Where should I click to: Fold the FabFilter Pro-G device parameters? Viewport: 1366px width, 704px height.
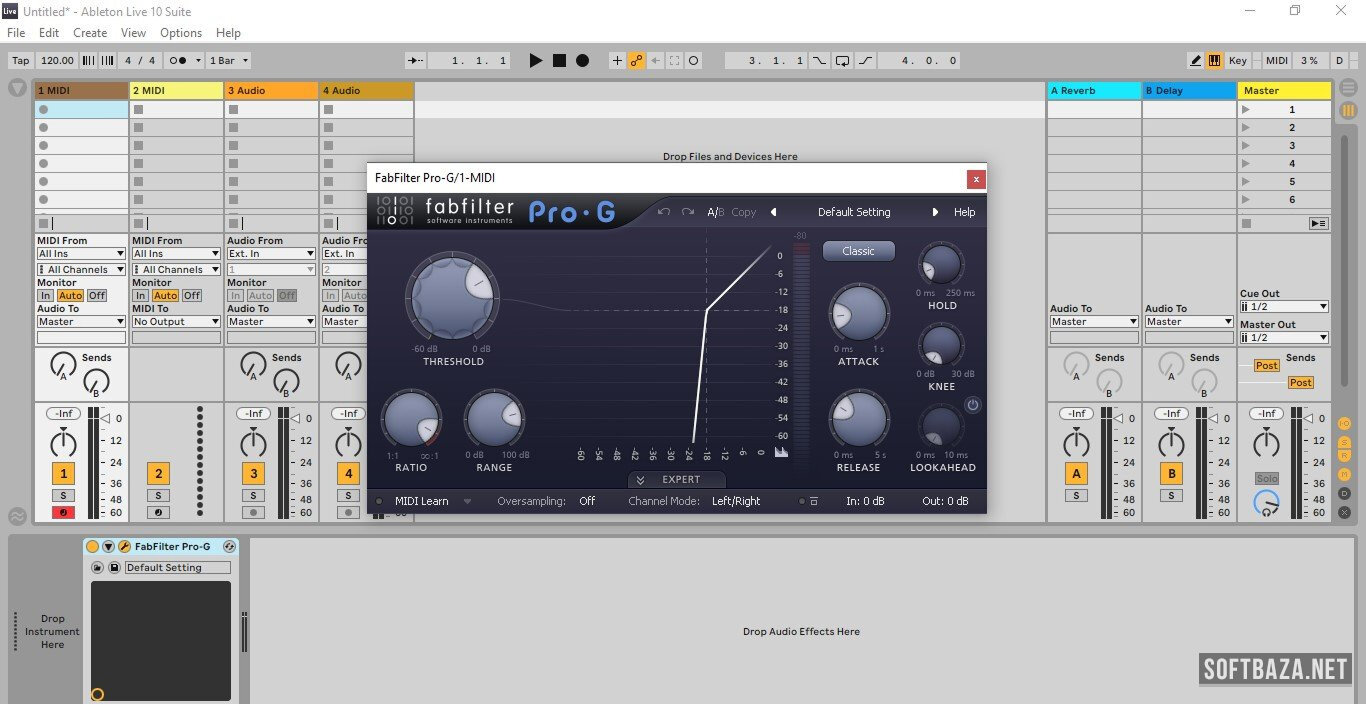[x=108, y=547]
